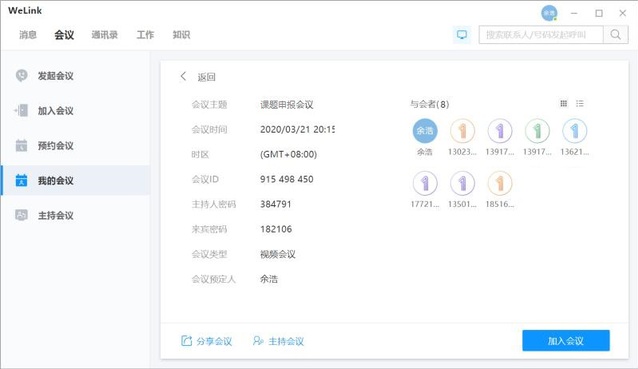Viewport: 638px width, 369px height.
Task: Switch attendees to list view
Action: (580, 104)
